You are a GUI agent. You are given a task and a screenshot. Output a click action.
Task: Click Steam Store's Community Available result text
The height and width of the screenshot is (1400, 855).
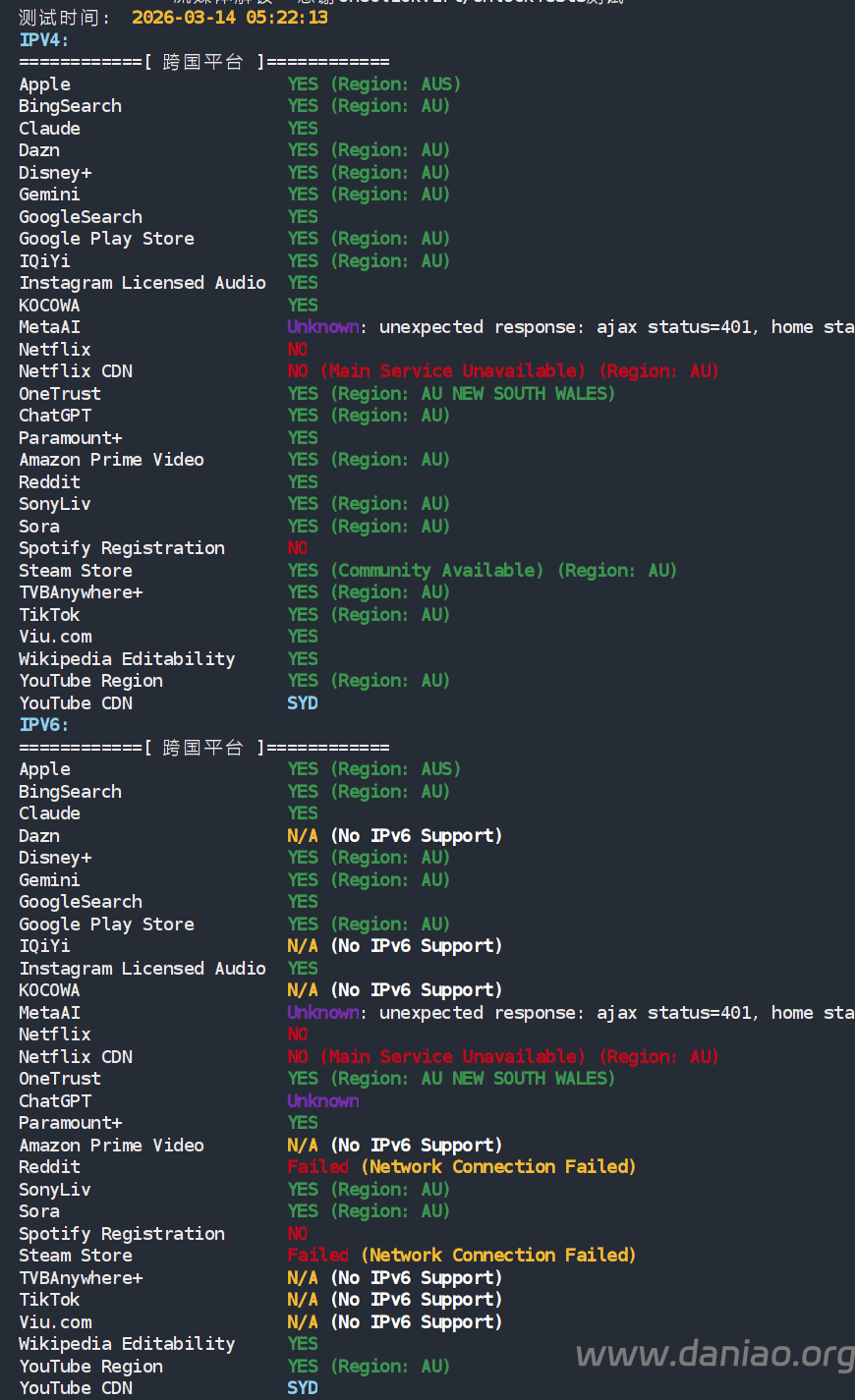[436, 571]
